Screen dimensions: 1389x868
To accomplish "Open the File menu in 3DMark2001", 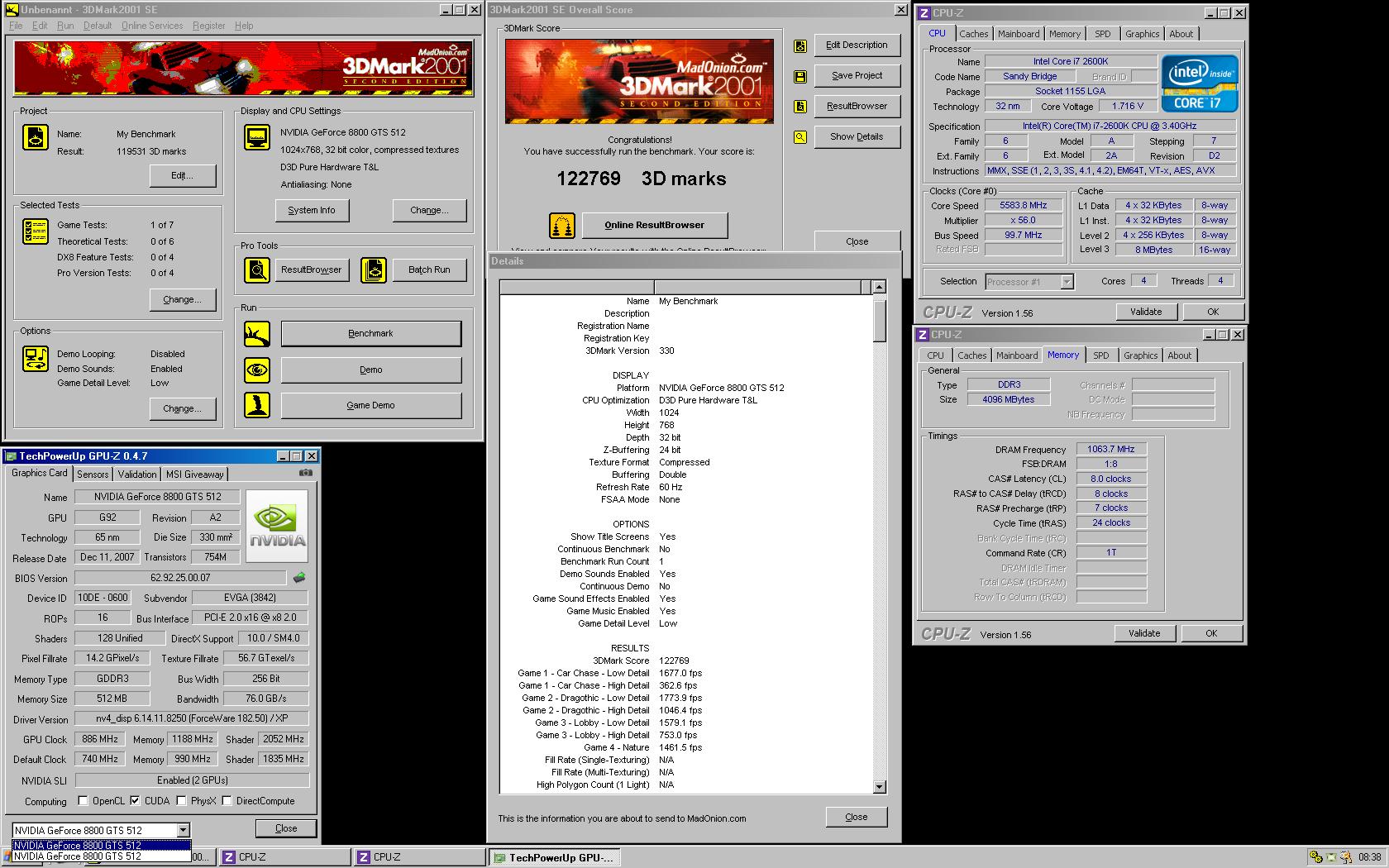I will (x=16, y=26).
